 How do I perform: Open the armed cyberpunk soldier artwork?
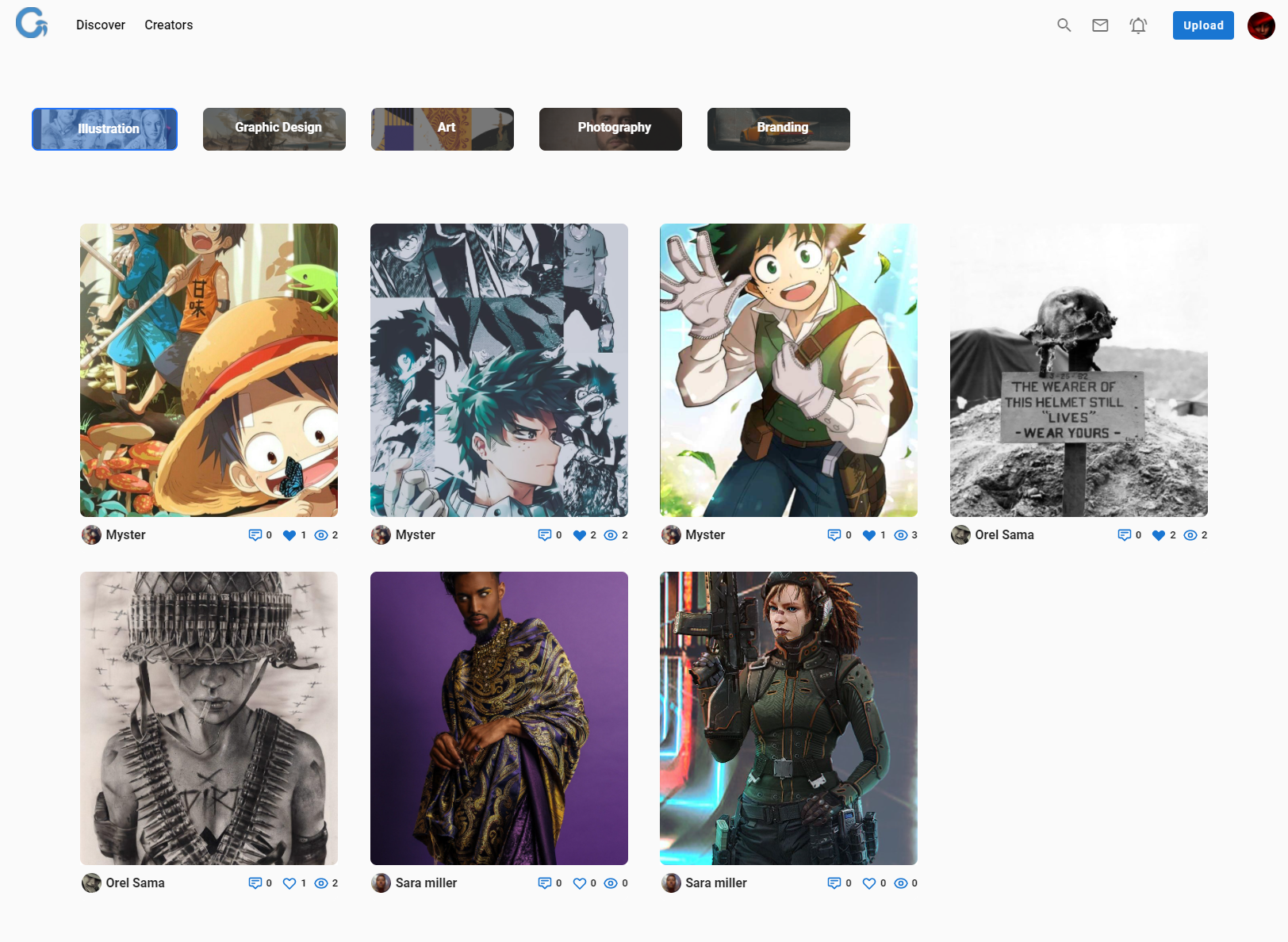(x=788, y=718)
